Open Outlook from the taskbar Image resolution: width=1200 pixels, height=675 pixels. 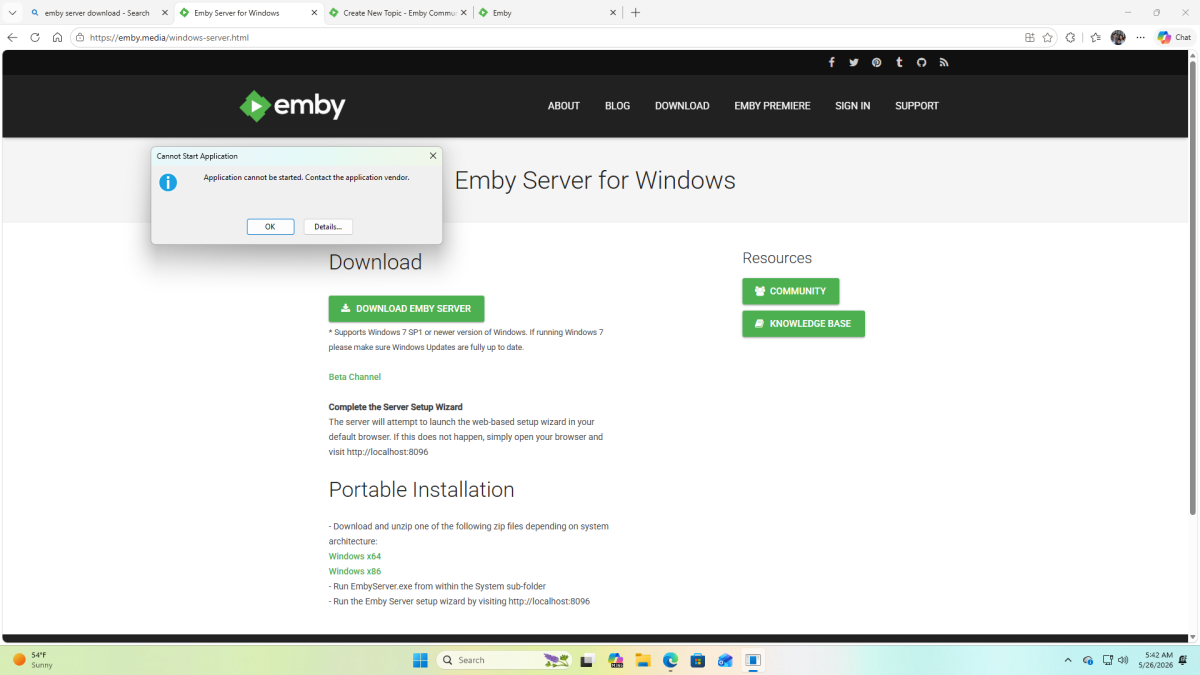[x=725, y=660]
